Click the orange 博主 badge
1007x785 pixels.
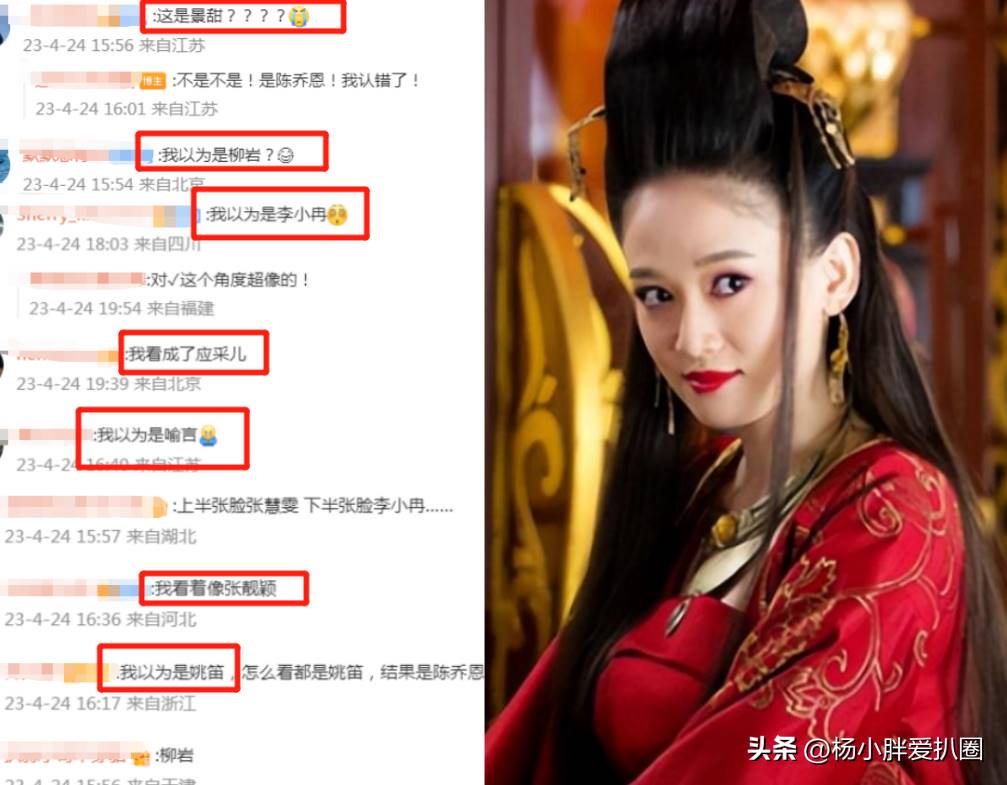[153, 80]
